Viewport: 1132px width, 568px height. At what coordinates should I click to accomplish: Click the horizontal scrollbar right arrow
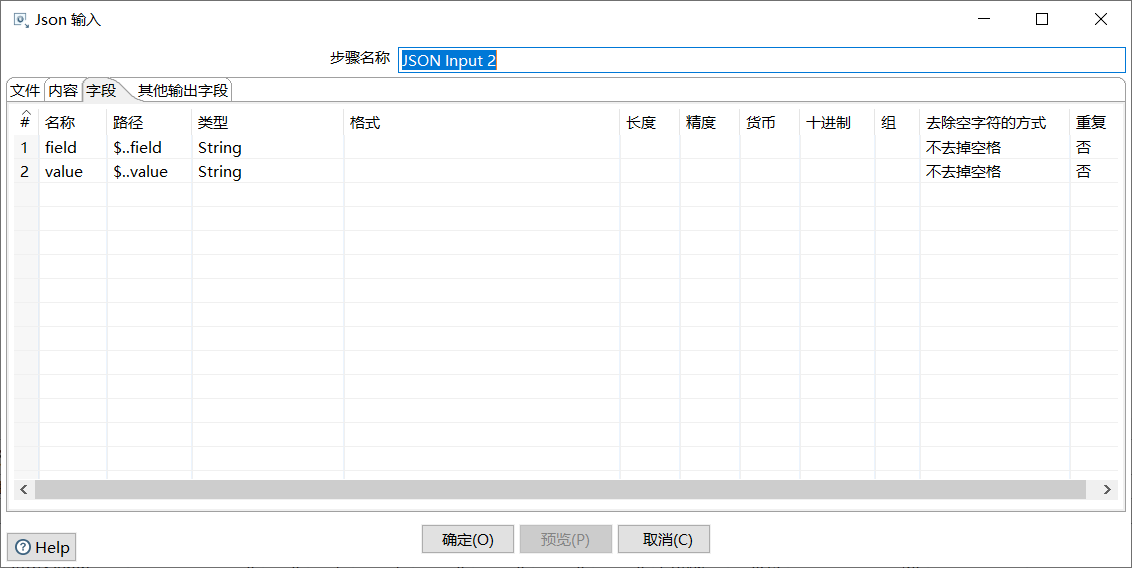pyautogui.click(x=1107, y=489)
